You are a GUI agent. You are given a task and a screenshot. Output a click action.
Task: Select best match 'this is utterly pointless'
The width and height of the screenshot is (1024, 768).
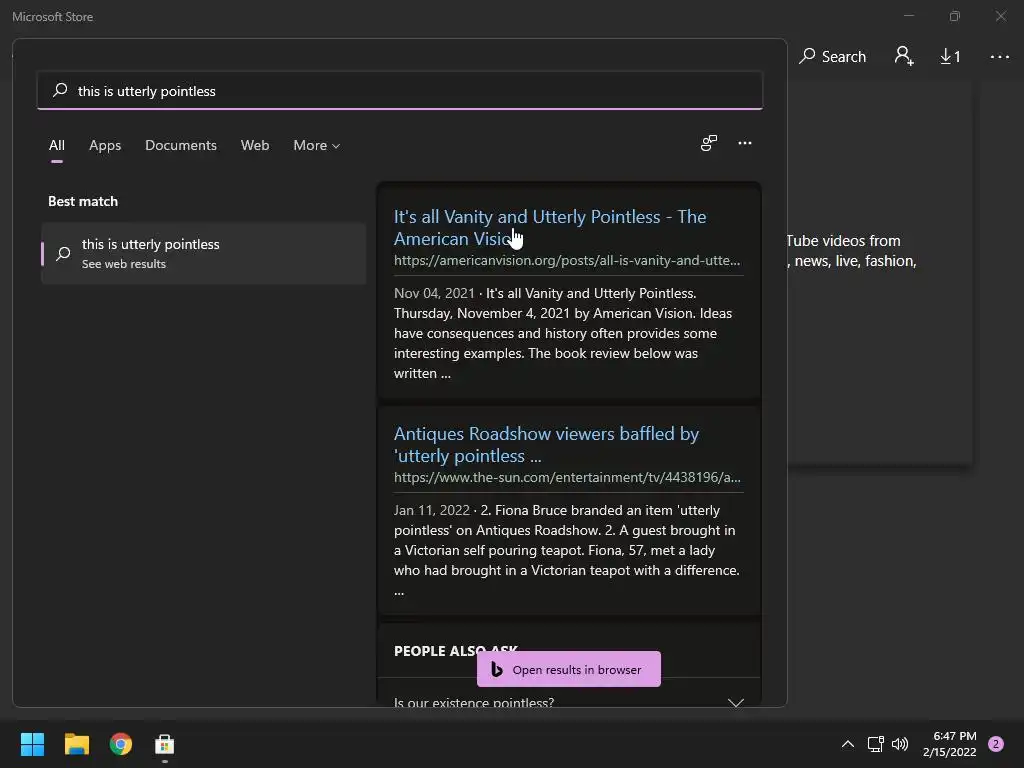tap(203, 253)
